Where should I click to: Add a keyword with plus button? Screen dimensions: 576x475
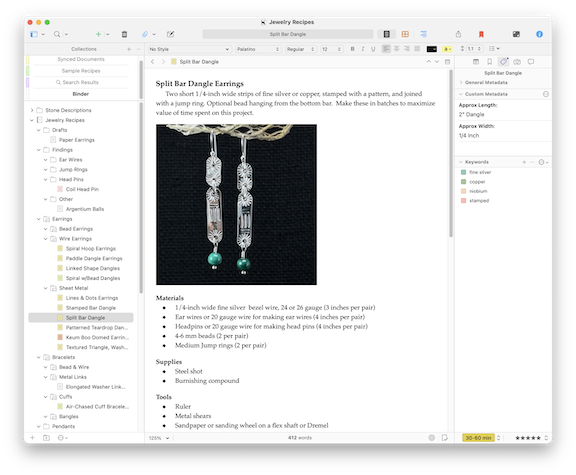(524, 162)
